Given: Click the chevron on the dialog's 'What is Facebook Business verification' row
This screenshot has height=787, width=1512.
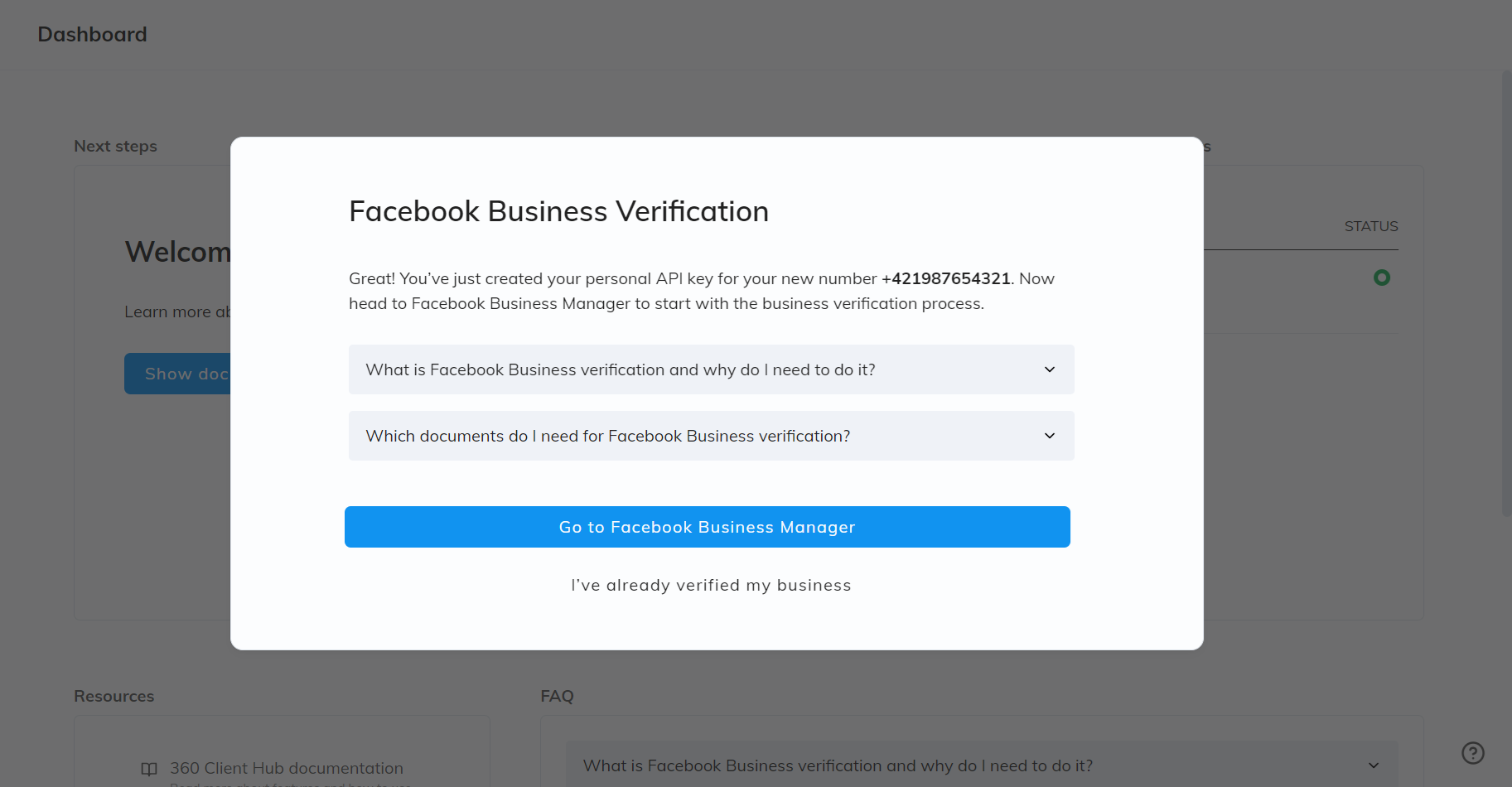Looking at the screenshot, I should tap(1049, 369).
